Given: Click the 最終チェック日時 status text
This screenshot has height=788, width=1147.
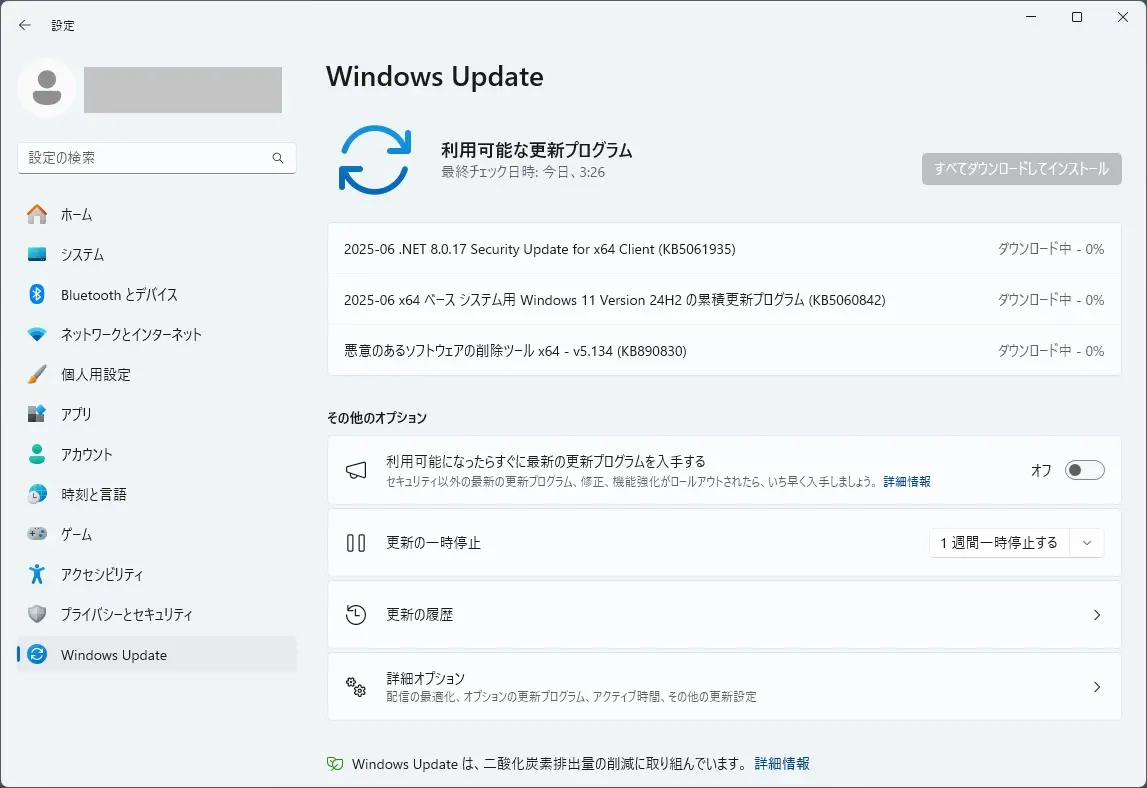Looking at the screenshot, I should [523, 173].
